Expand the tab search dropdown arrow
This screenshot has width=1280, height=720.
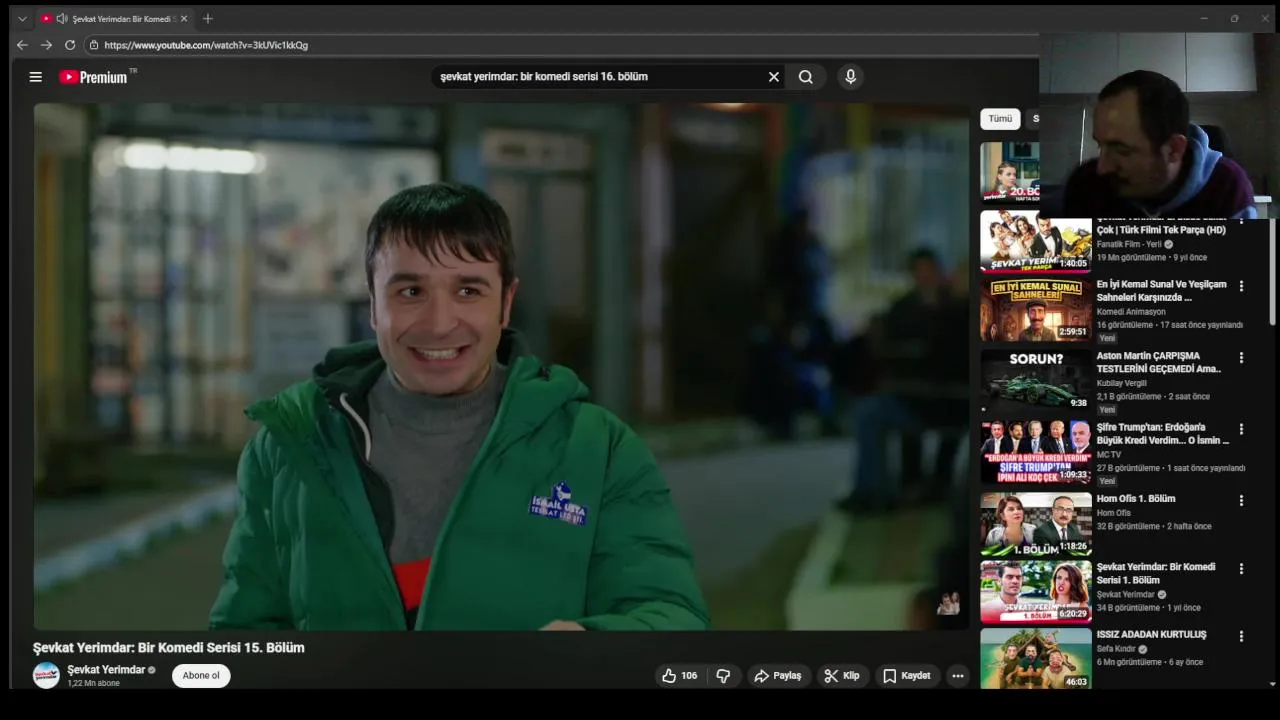pyautogui.click(x=22, y=18)
